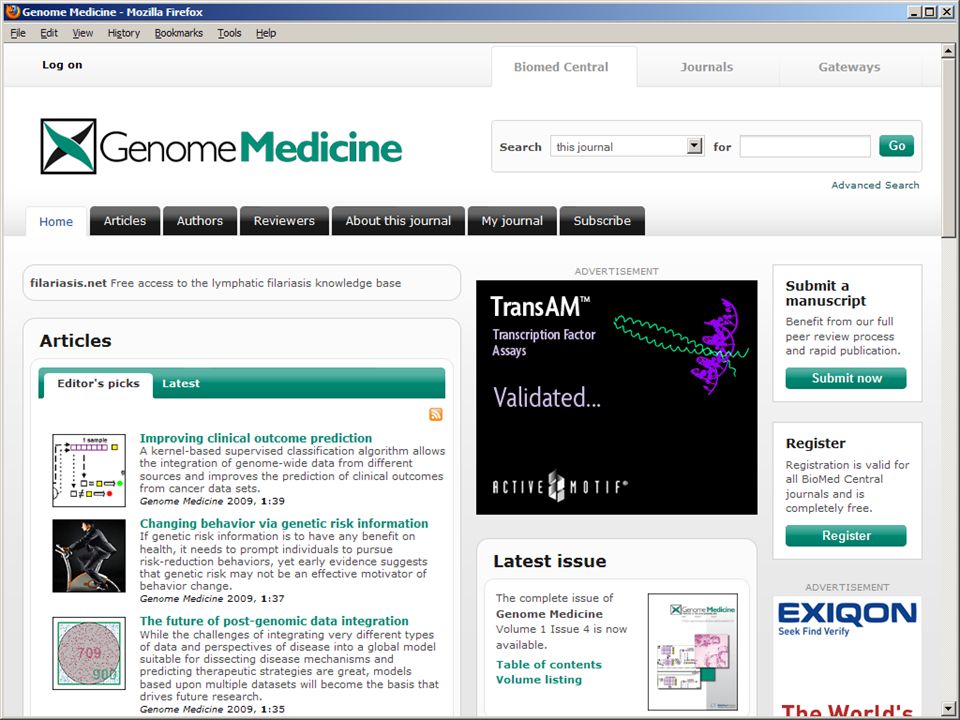Click the citation 'Genome Medicine 2009, 1:39'
The height and width of the screenshot is (720, 960).
212,501
